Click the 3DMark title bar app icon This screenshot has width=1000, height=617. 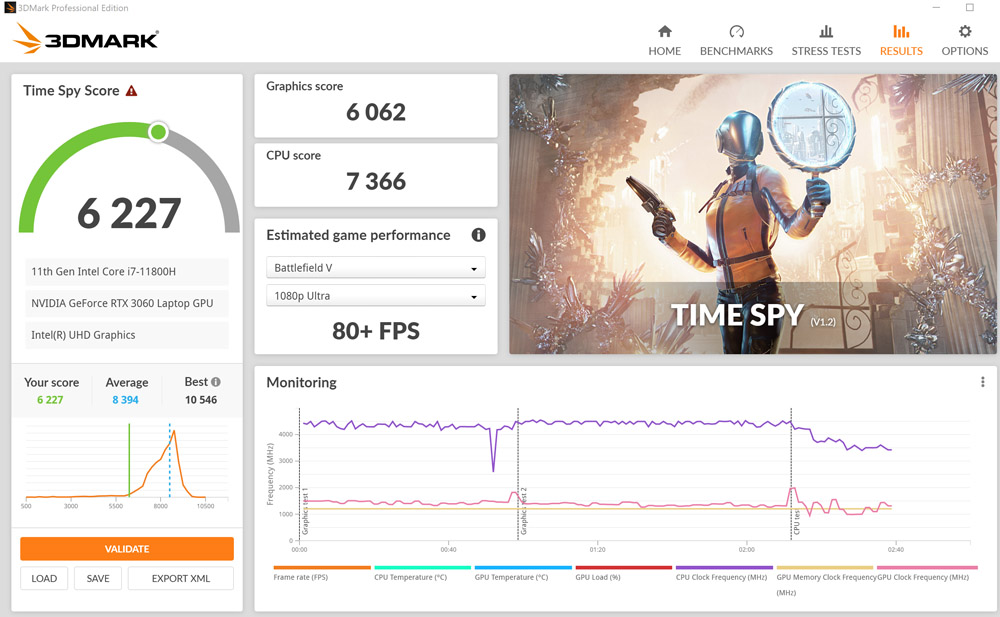tap(10, 8)
